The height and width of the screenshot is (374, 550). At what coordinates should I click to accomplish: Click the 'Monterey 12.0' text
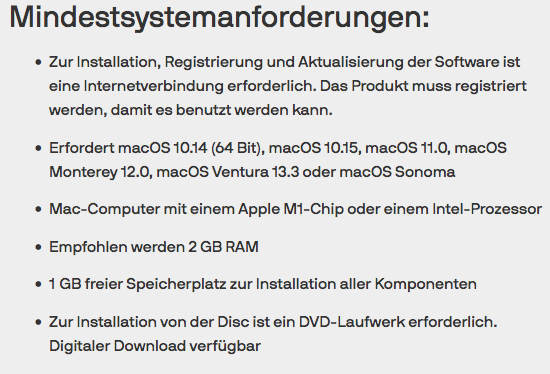point(99,172)
